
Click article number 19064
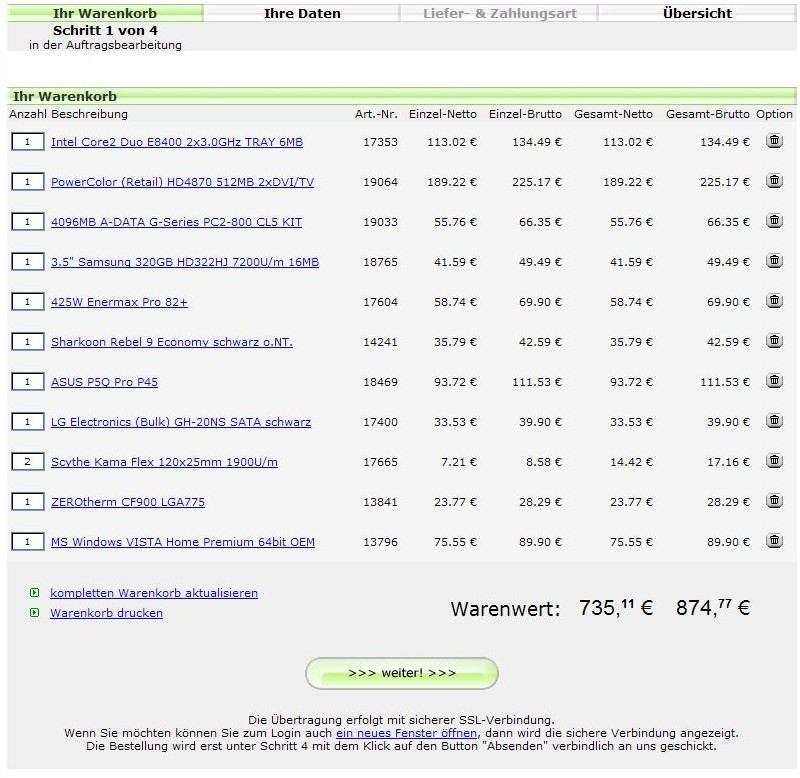380,182
